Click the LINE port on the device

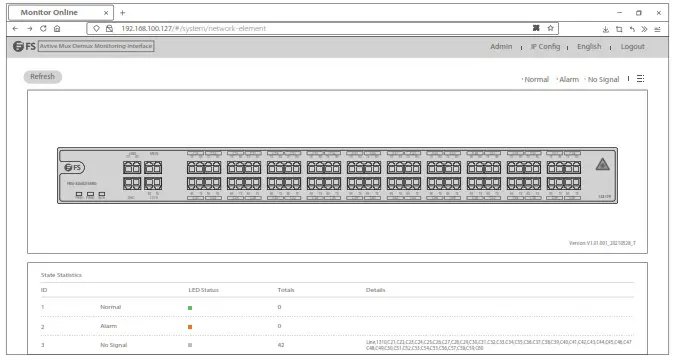(x=132, y=167)
